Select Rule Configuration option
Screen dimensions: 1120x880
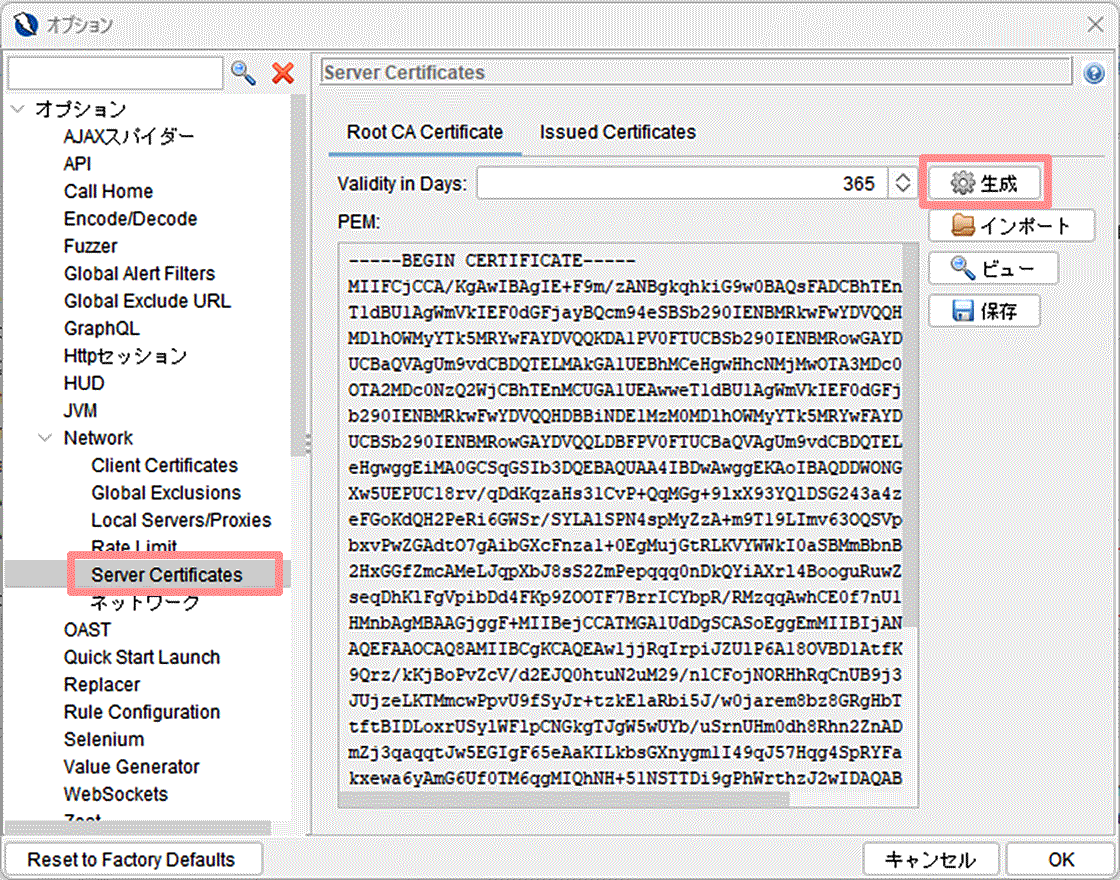(141, 712)
